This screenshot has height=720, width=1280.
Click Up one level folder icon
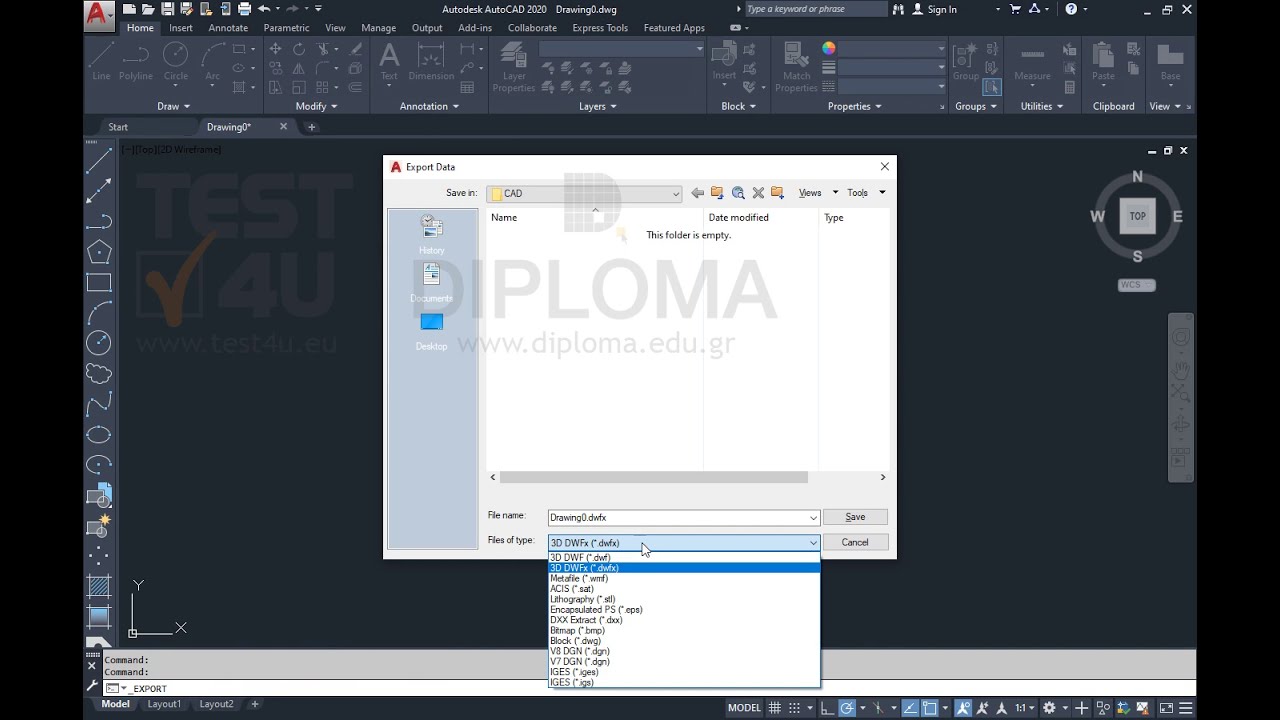[x=717, y=193]
